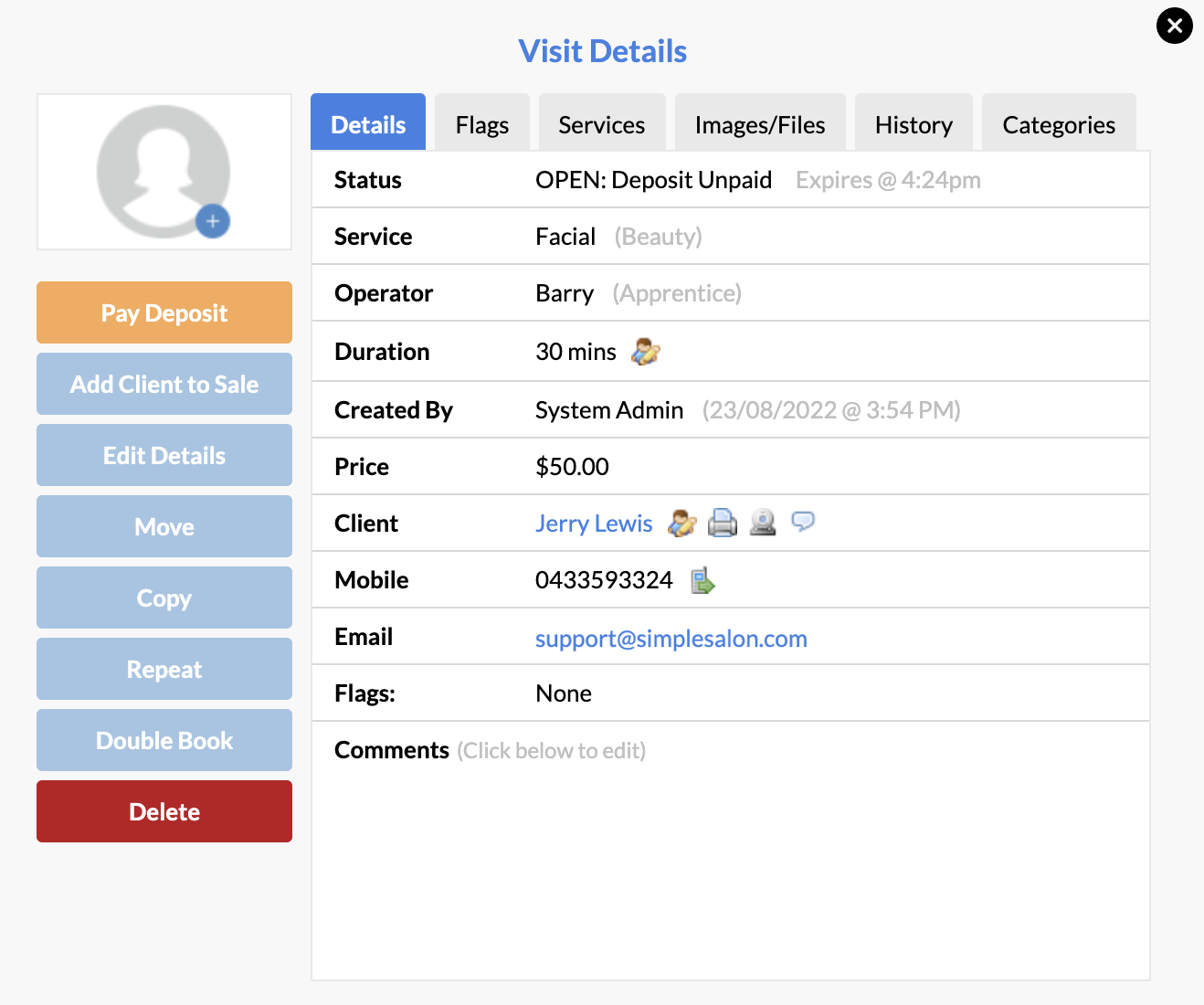Click the edit client icon beside Jerry Lewis
The image size is (1204, 1005).
[682, 523]
